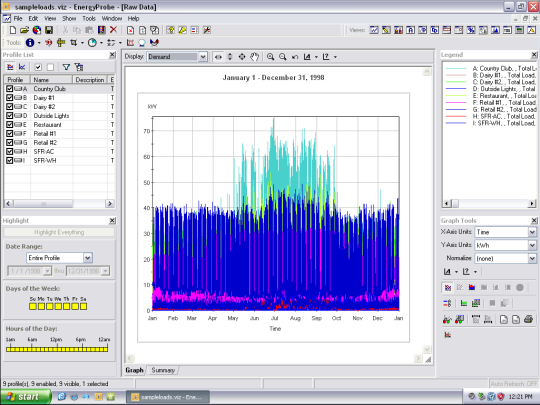Uncheck profile I SFR-WH
Image resolution: width=540 pixels, height=405 pixels.
(9, 160)
